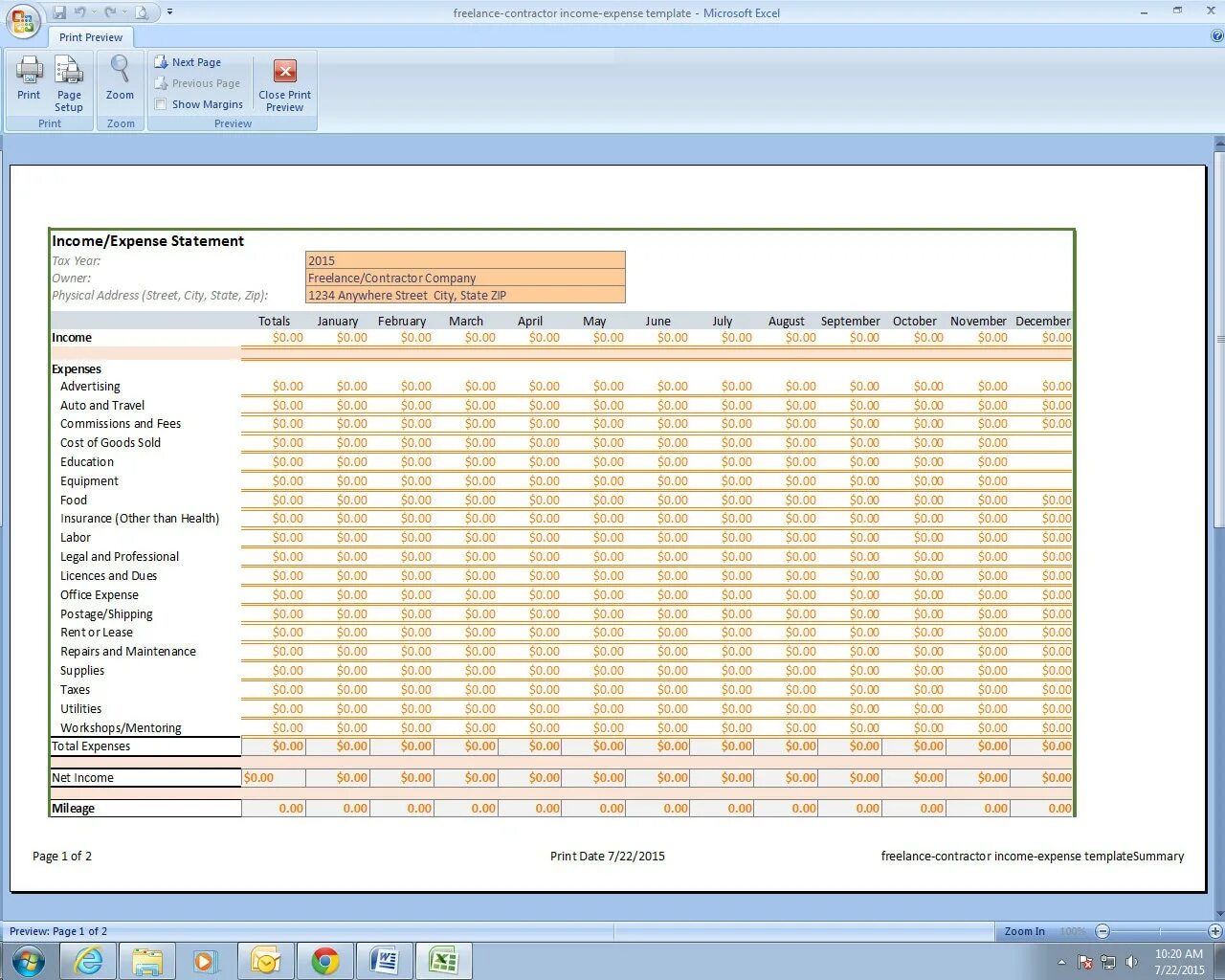
Task: Select the Print Preview icon near the Redo button
Action: [x=143, y=12]
